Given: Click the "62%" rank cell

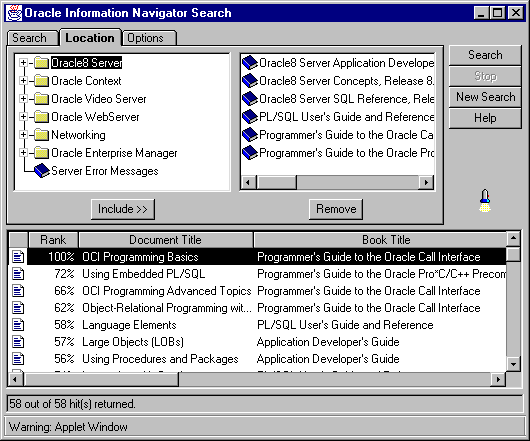Looking at the screenshot, I should pos(64,308).
